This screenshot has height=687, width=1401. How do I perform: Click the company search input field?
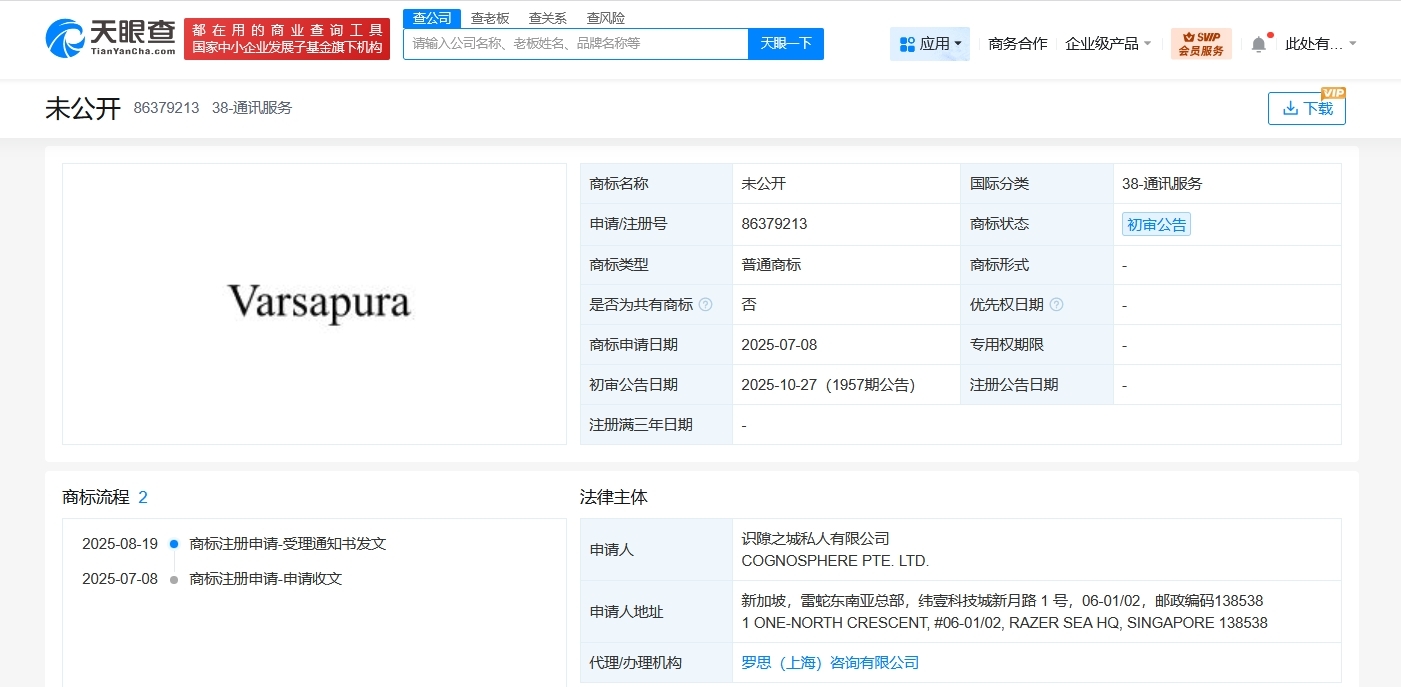(x=570, y=43)
